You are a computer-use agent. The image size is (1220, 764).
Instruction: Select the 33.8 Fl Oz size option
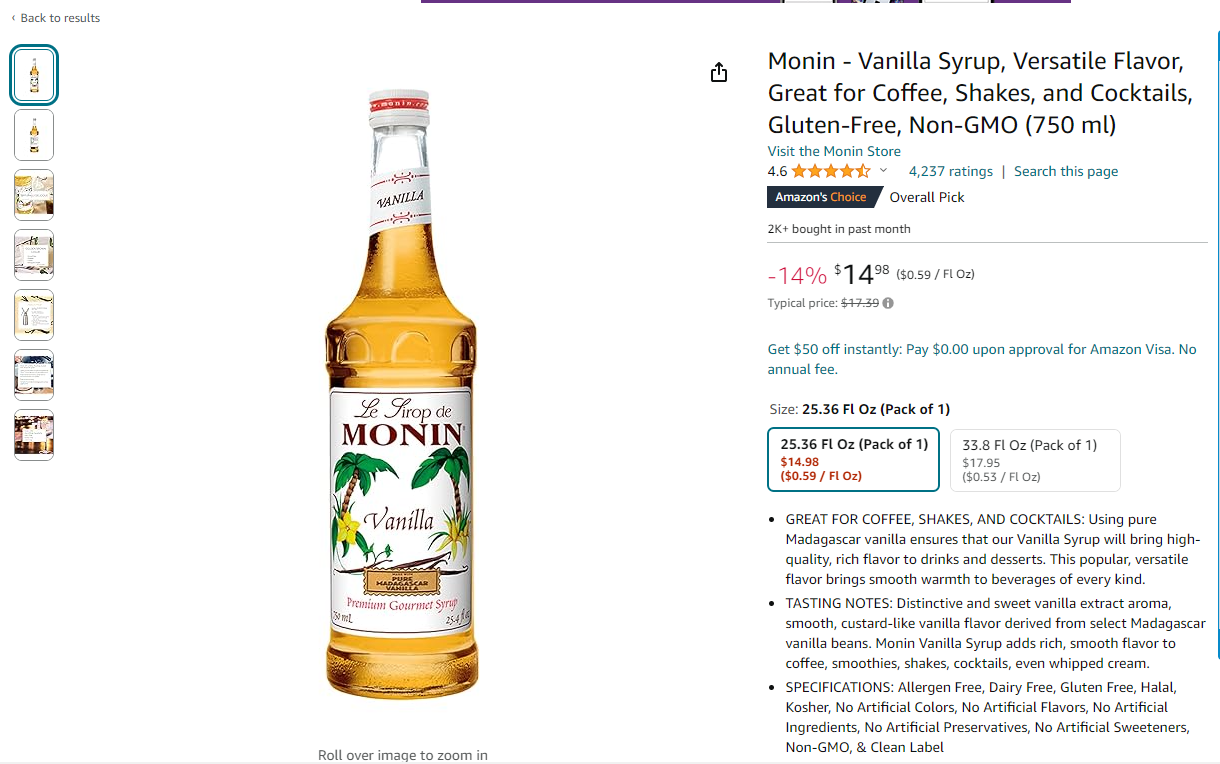[1035, 460]
